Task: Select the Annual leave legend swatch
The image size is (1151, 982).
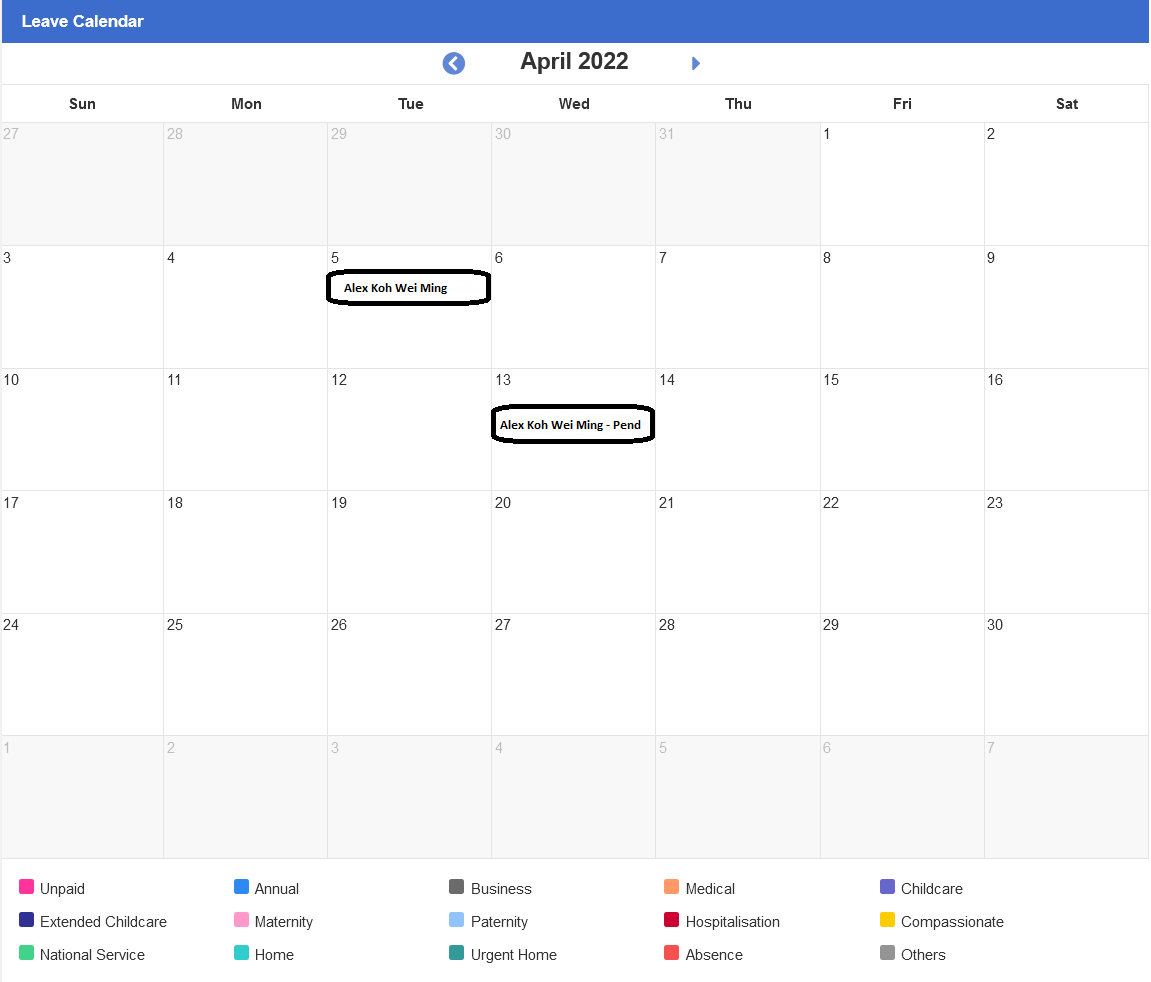Action: coord(240,888)
